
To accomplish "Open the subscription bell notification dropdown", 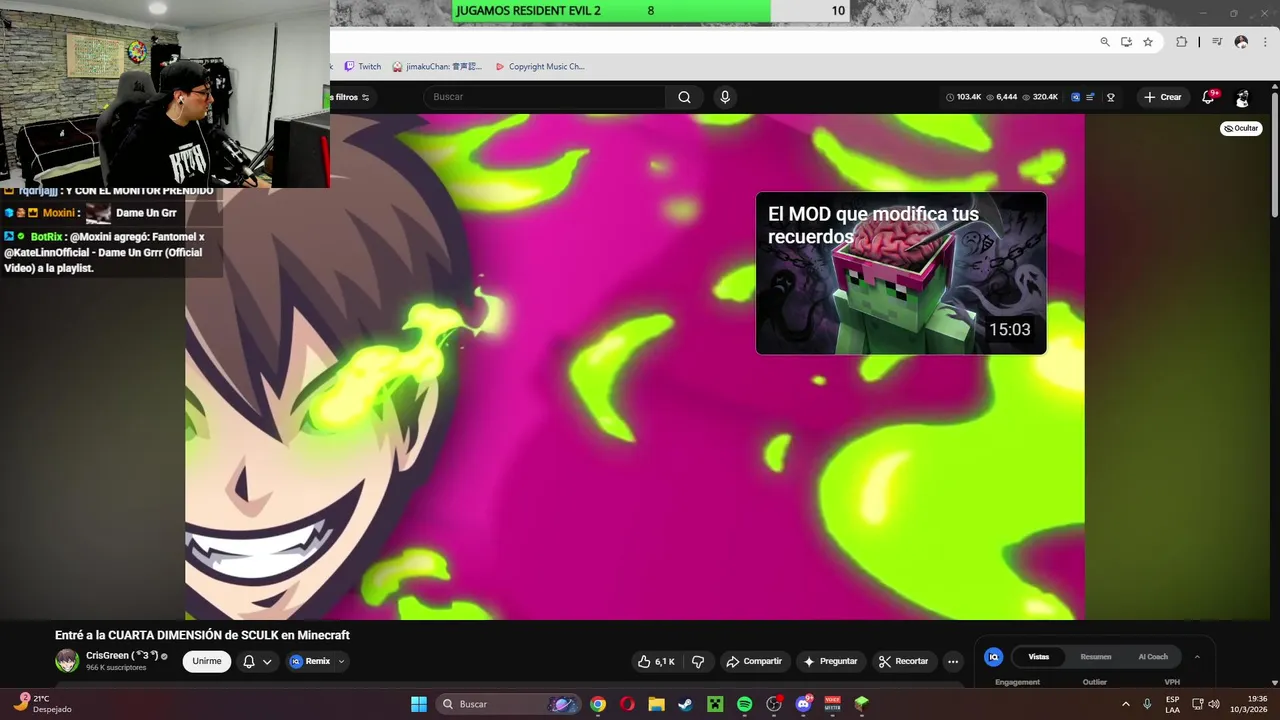I will [257, 661].
